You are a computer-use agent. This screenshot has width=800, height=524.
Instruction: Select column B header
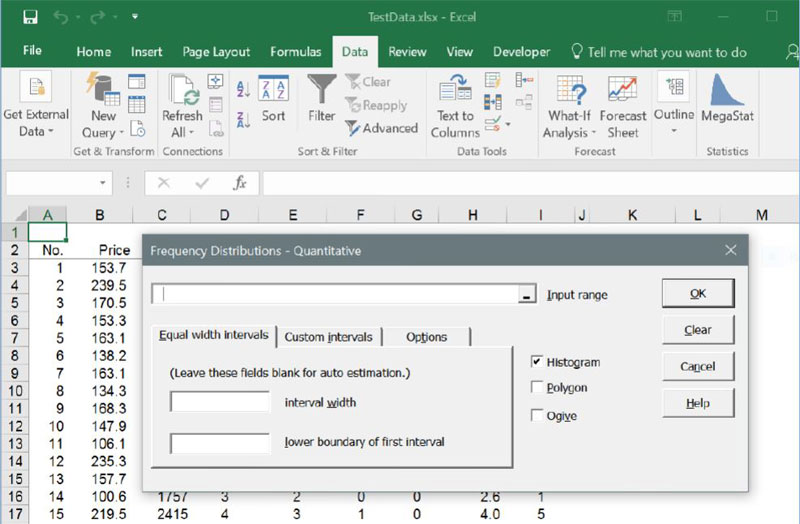pyautogui.click(x=99, y=215)
